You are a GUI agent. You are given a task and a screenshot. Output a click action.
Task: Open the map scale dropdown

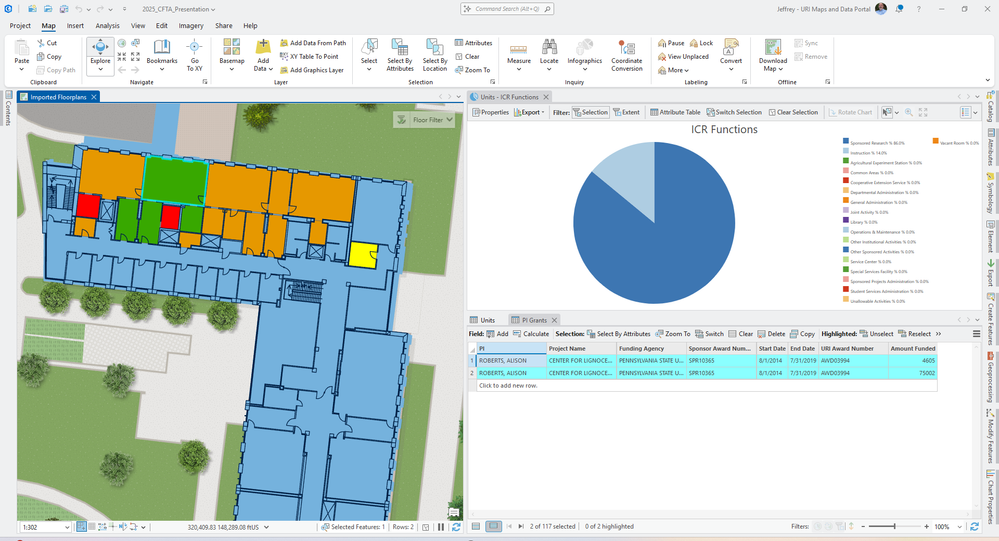(x=67, y=527)
